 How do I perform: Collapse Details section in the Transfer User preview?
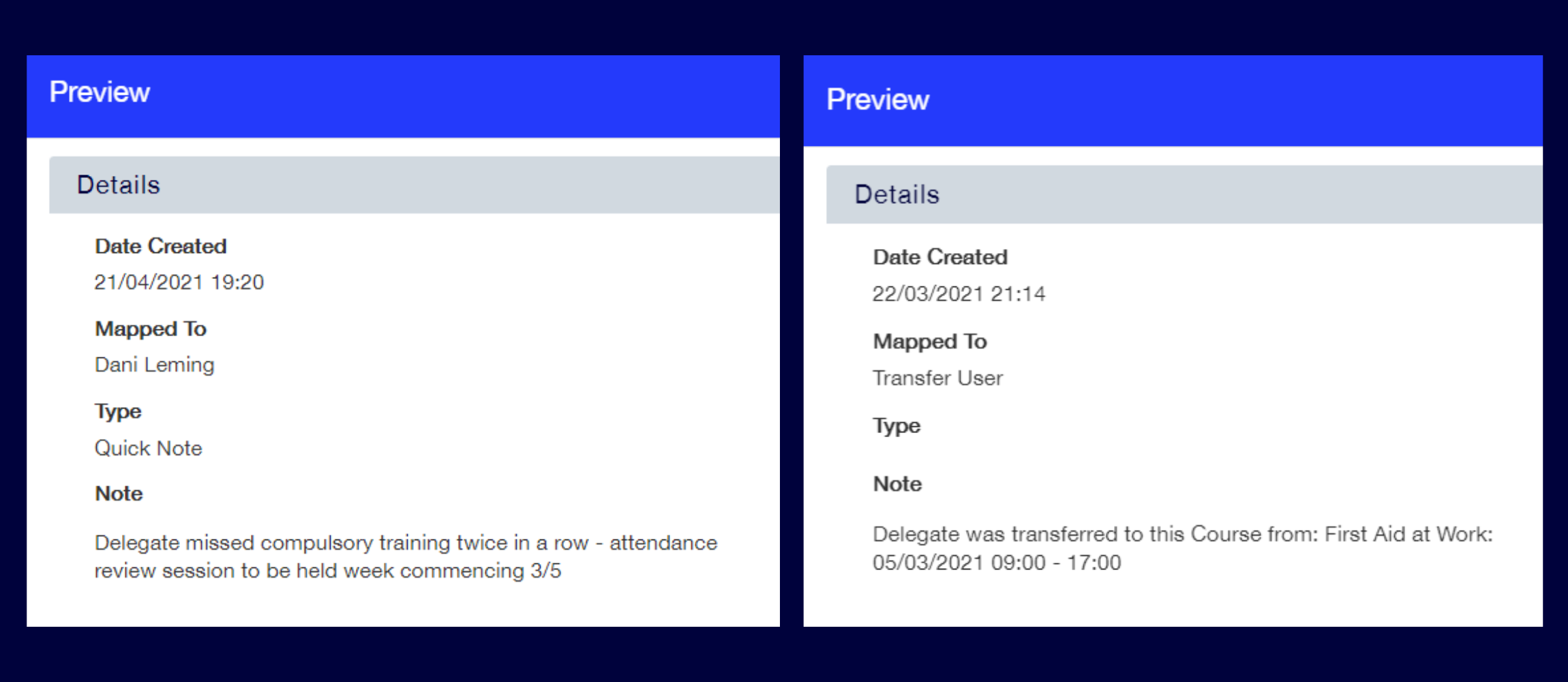(x=896, y=194)
